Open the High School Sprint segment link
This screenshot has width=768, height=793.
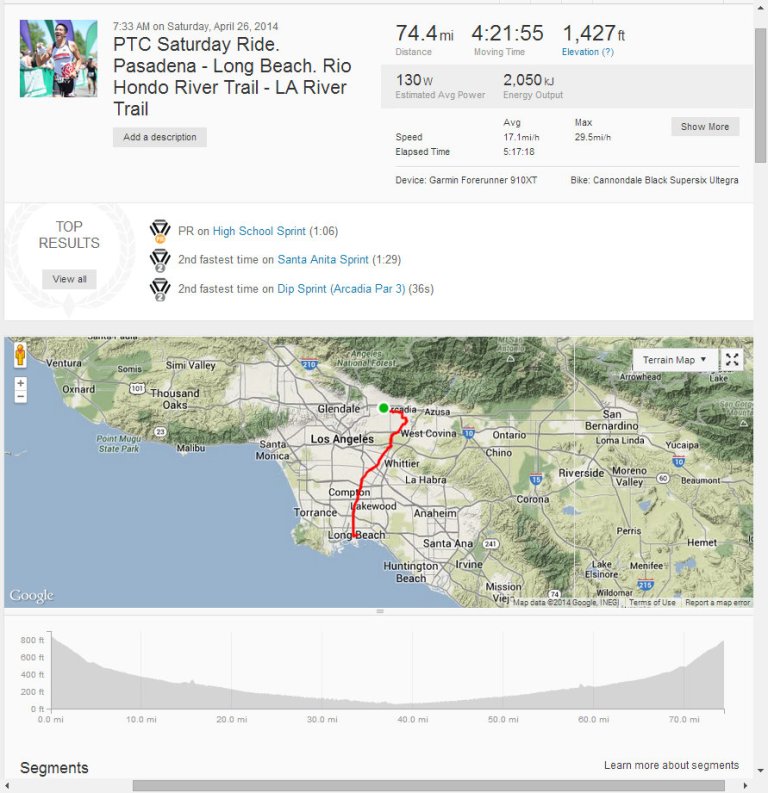[x=259, y=231]
